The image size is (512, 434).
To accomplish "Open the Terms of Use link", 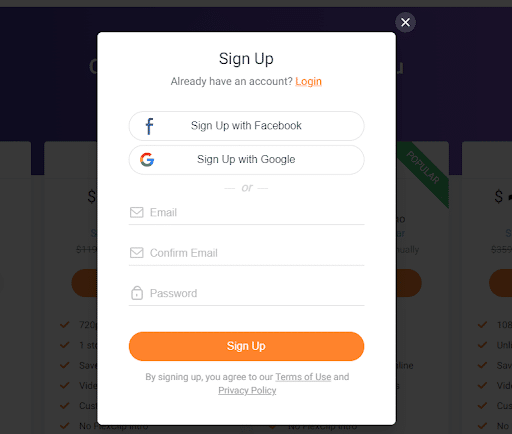I will pyautogui.click(x=303, y=377).
